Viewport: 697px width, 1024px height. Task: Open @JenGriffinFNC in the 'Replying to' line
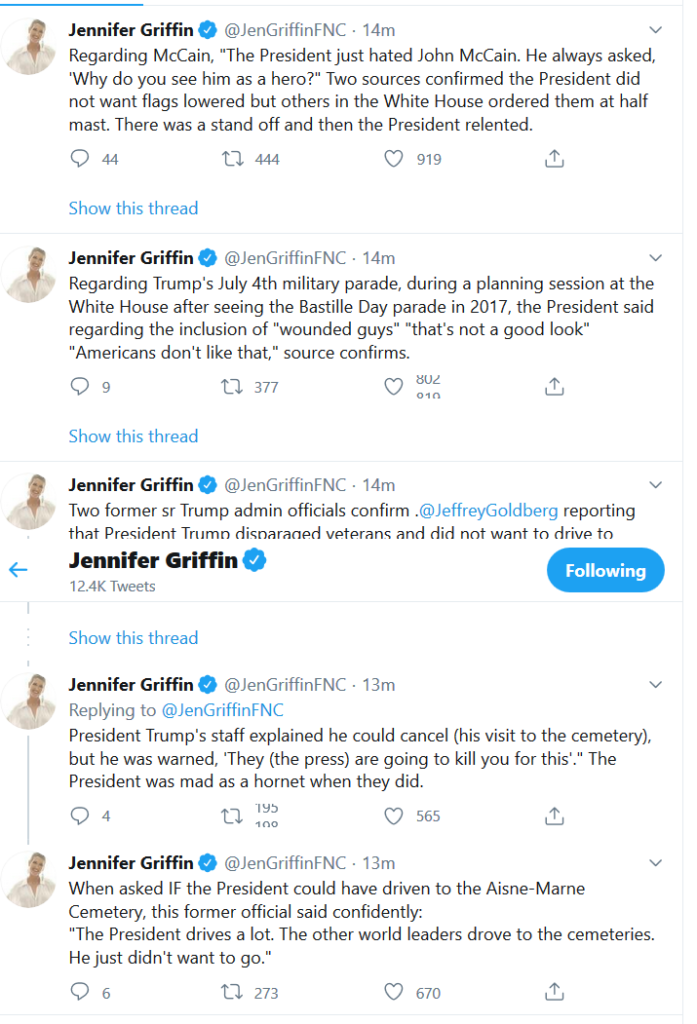[x=222, y=710]
